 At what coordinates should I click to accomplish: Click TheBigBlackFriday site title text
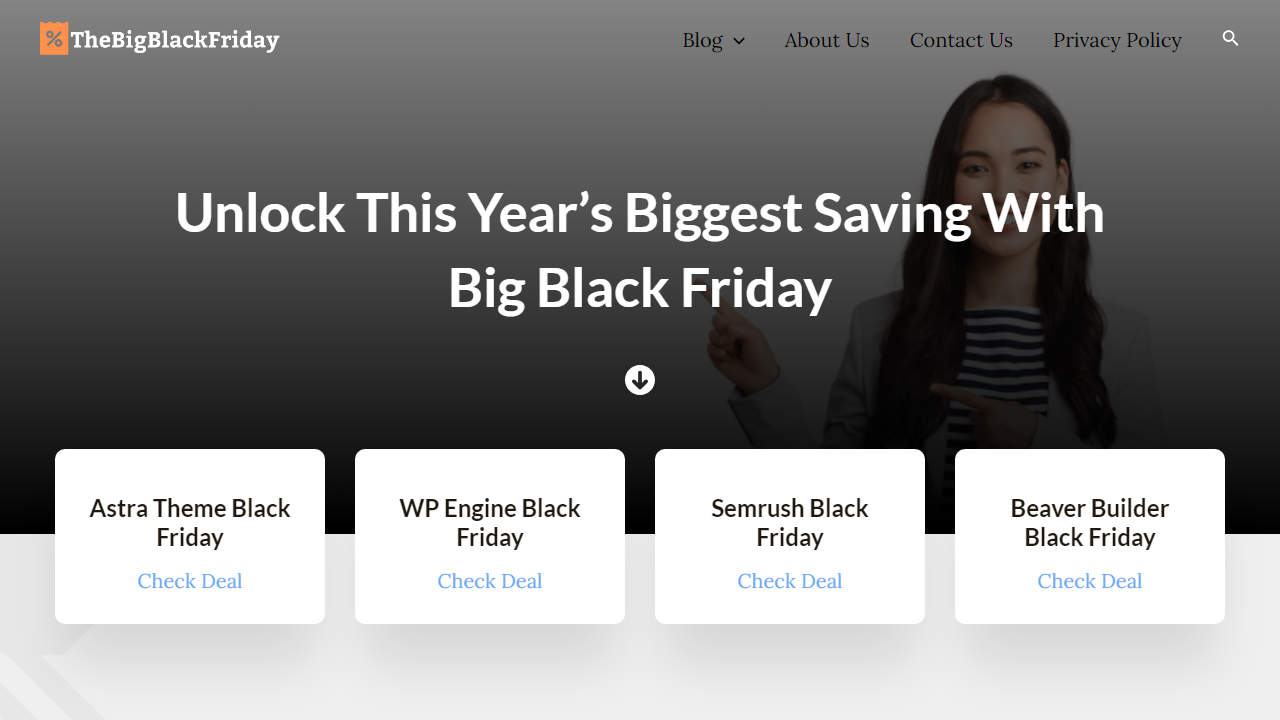174,39
